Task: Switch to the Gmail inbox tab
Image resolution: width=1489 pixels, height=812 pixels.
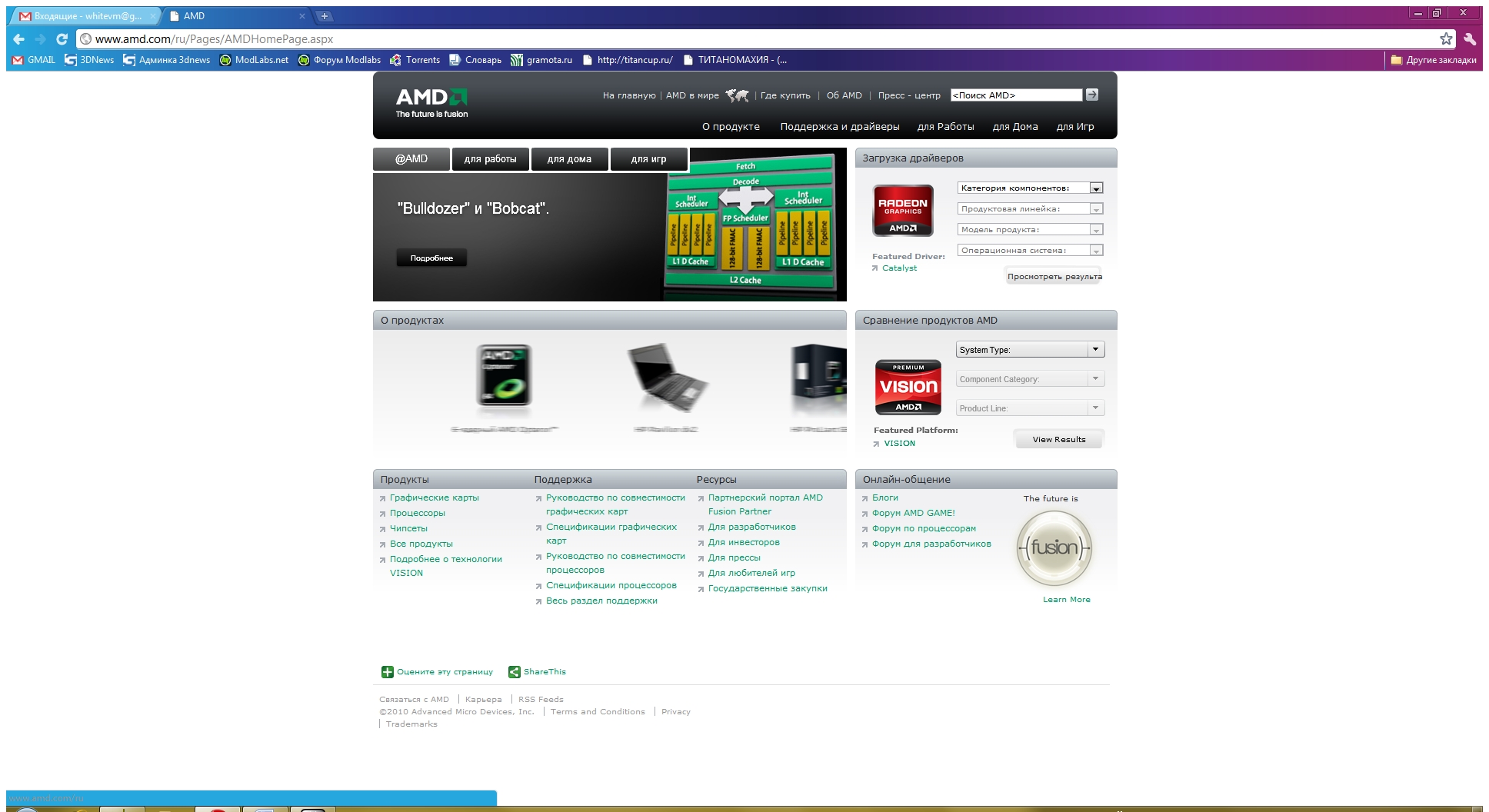Action: click(x=85, y=15)
